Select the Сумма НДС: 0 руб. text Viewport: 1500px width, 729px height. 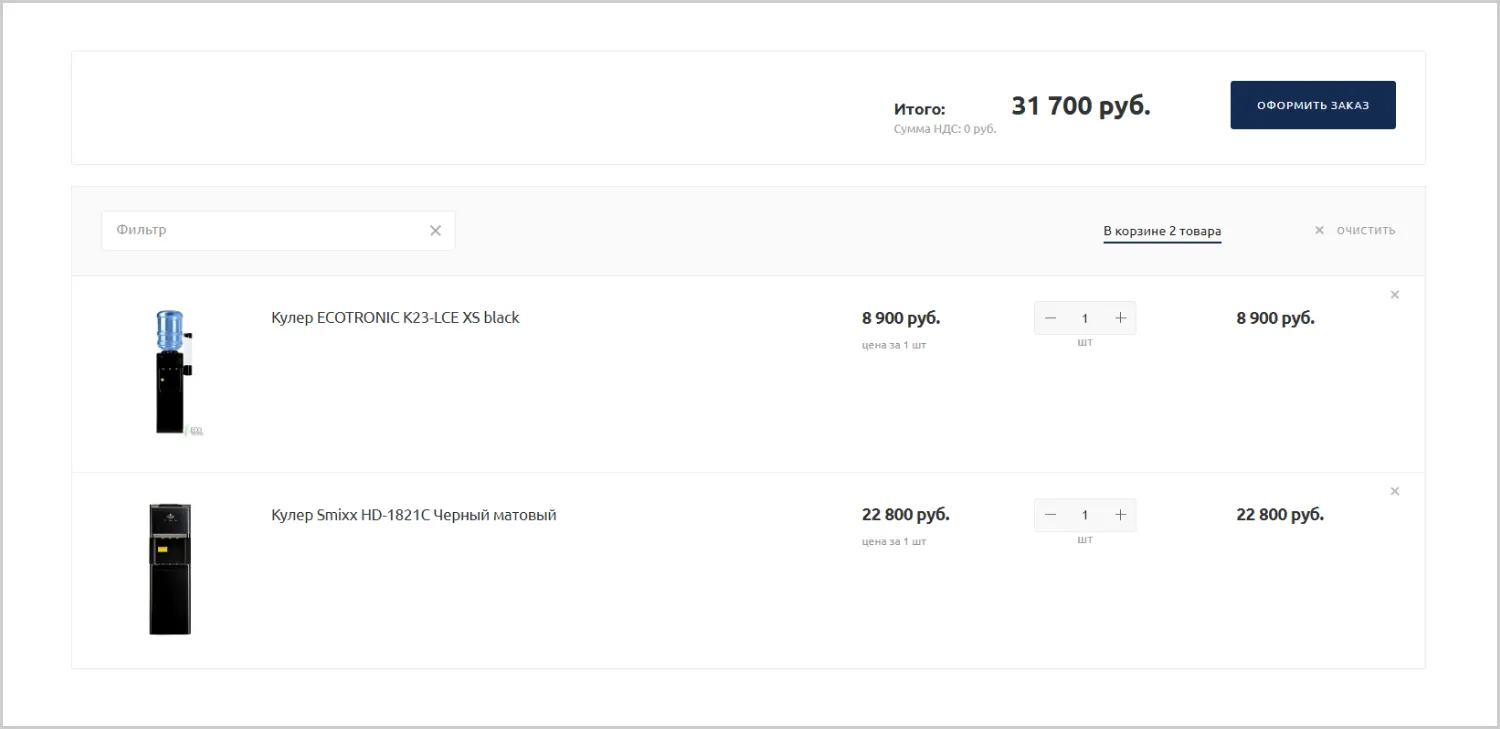click(945, 129)
